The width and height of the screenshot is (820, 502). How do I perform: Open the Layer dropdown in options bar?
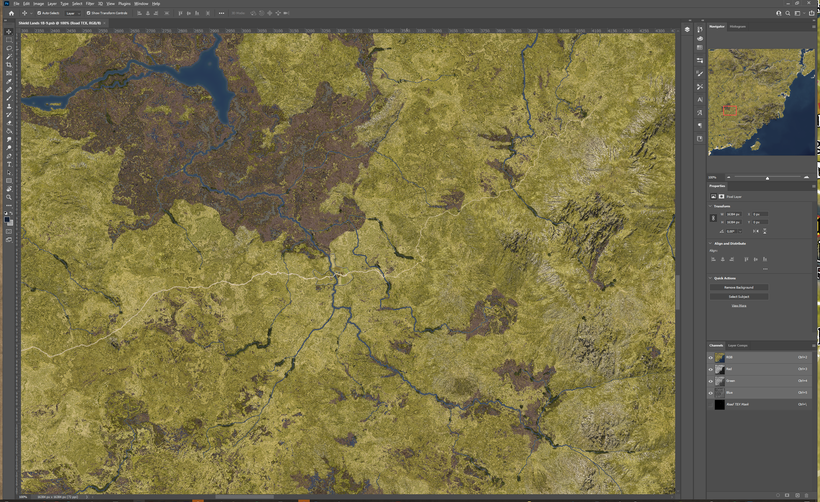73,13
